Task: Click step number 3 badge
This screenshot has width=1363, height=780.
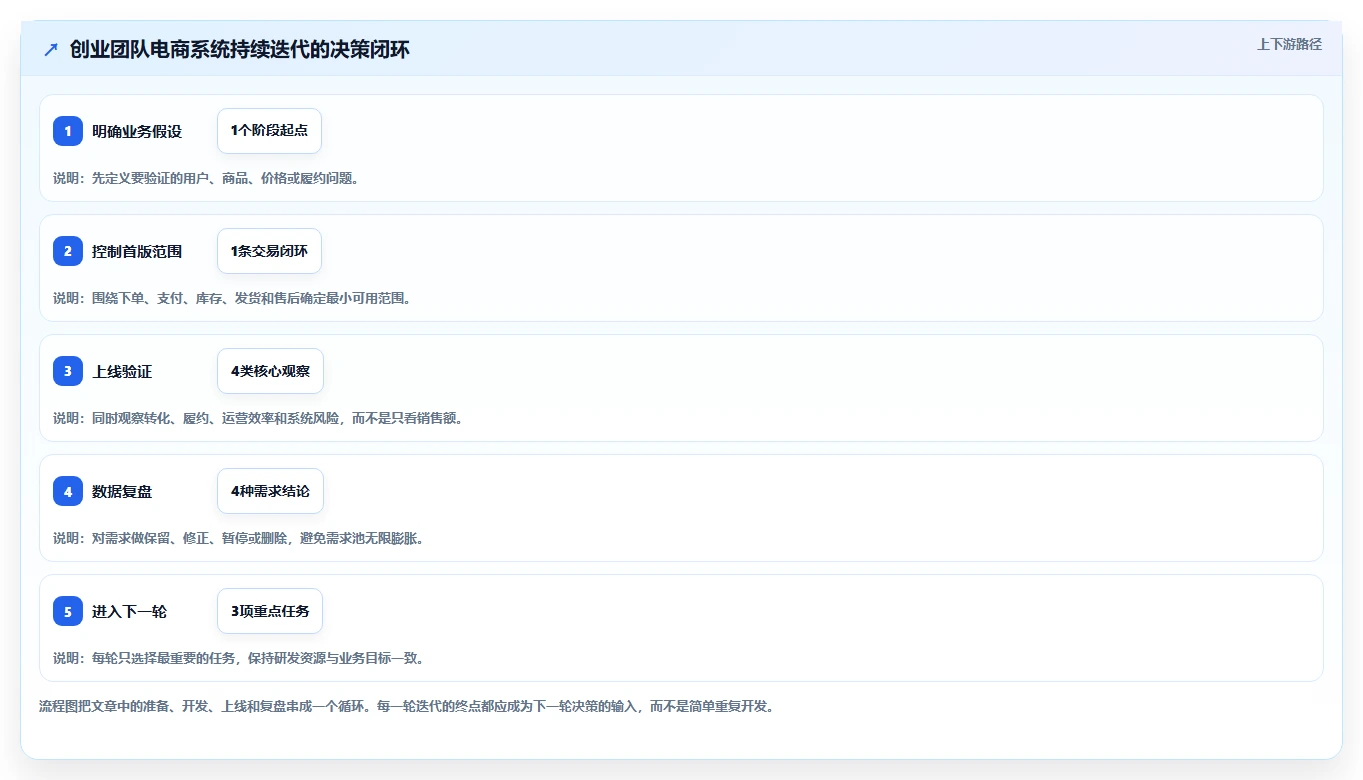Action: click(68, 371)
